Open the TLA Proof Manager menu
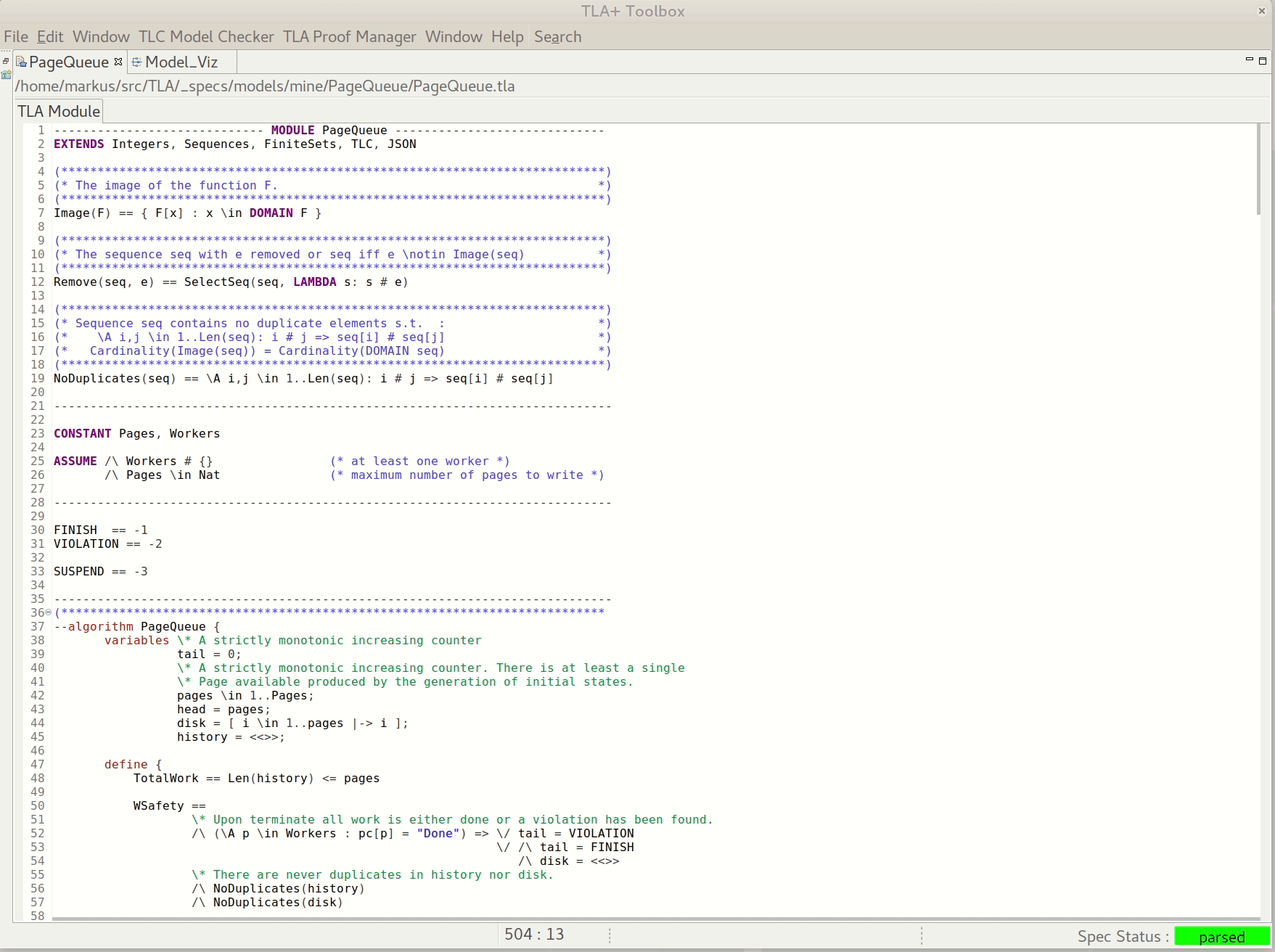 [x=350, y=37]
